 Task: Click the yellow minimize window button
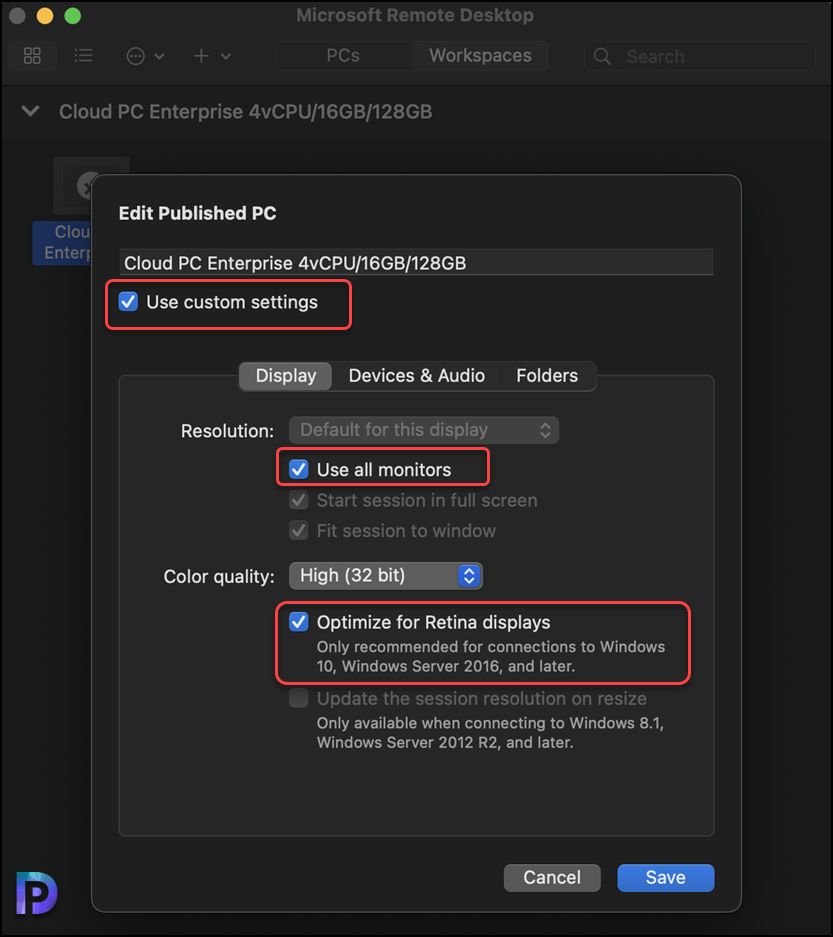coord(45,16)
